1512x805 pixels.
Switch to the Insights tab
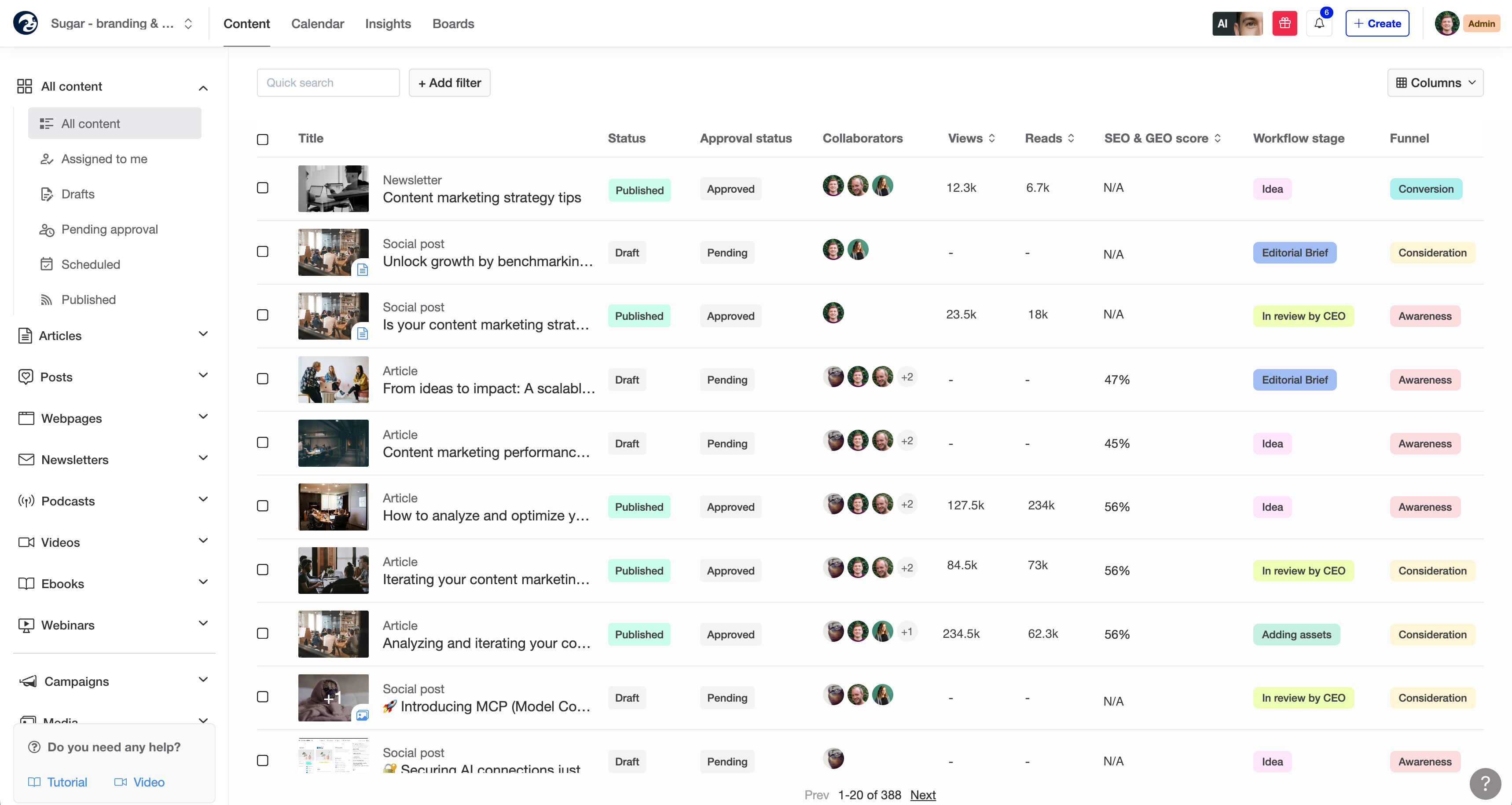[387, 23]
